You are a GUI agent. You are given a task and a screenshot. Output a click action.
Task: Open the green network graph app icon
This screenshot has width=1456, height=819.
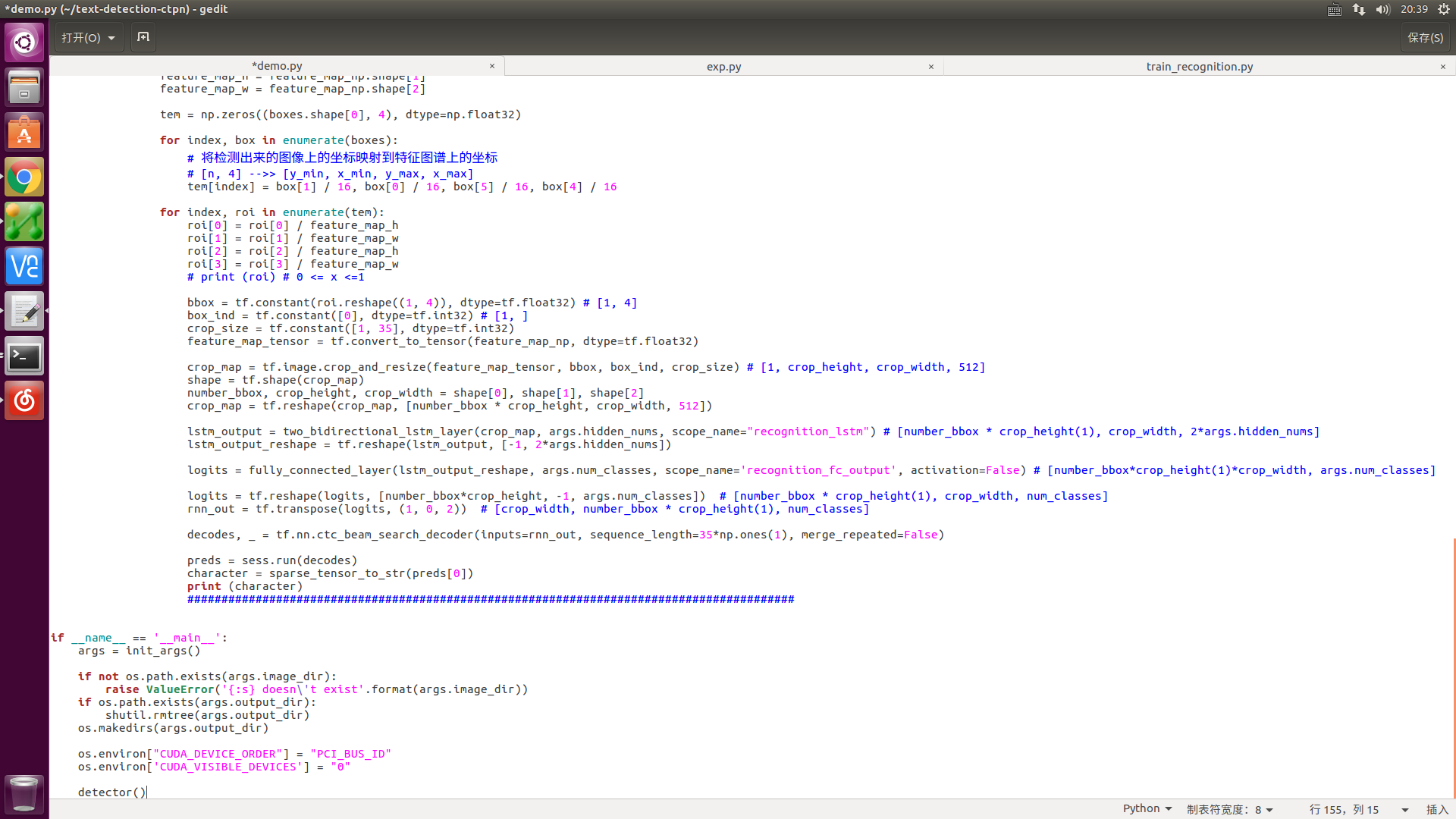tap(24, 222)
